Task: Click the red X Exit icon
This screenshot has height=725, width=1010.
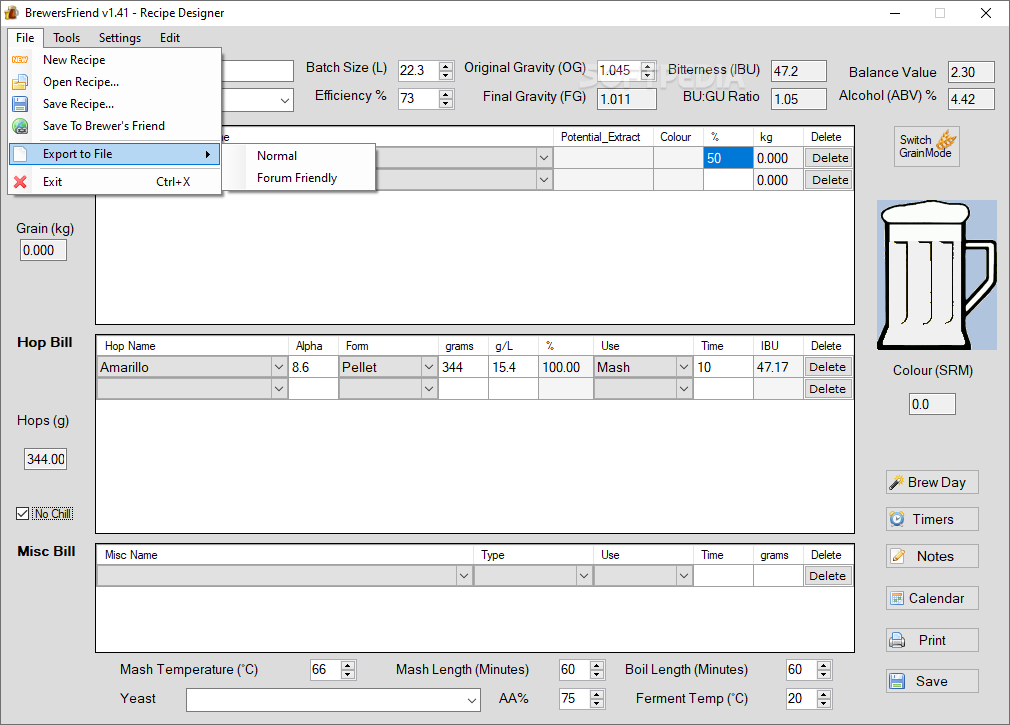Action: tap(20, 182)
